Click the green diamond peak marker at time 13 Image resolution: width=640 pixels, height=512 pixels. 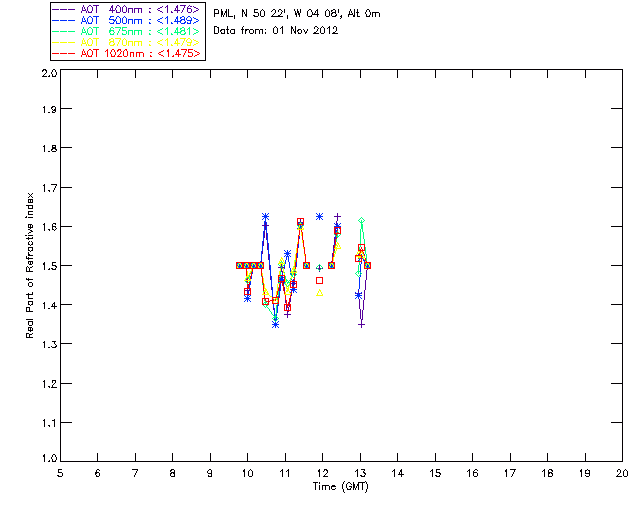click(361, 220)
